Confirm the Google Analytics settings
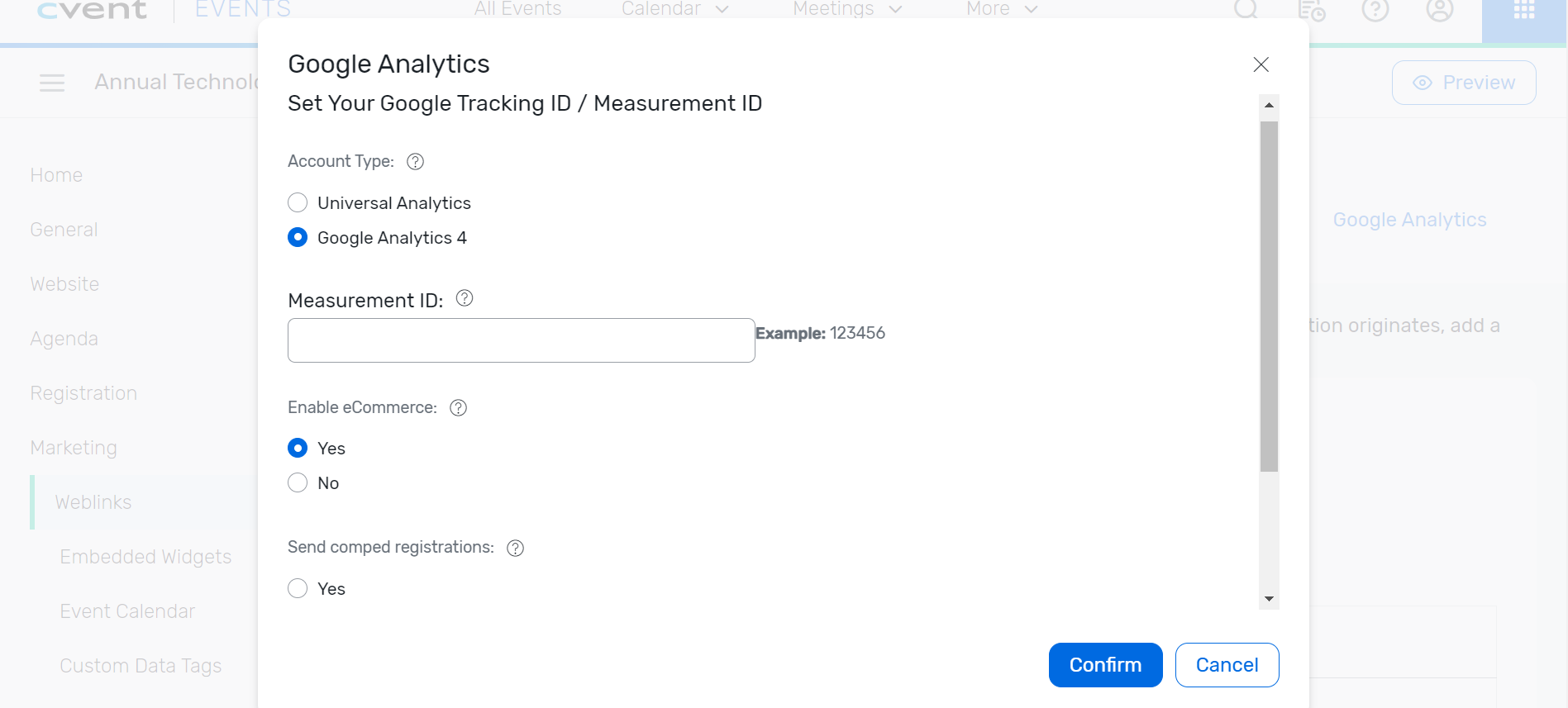 tap(1105, 665)
